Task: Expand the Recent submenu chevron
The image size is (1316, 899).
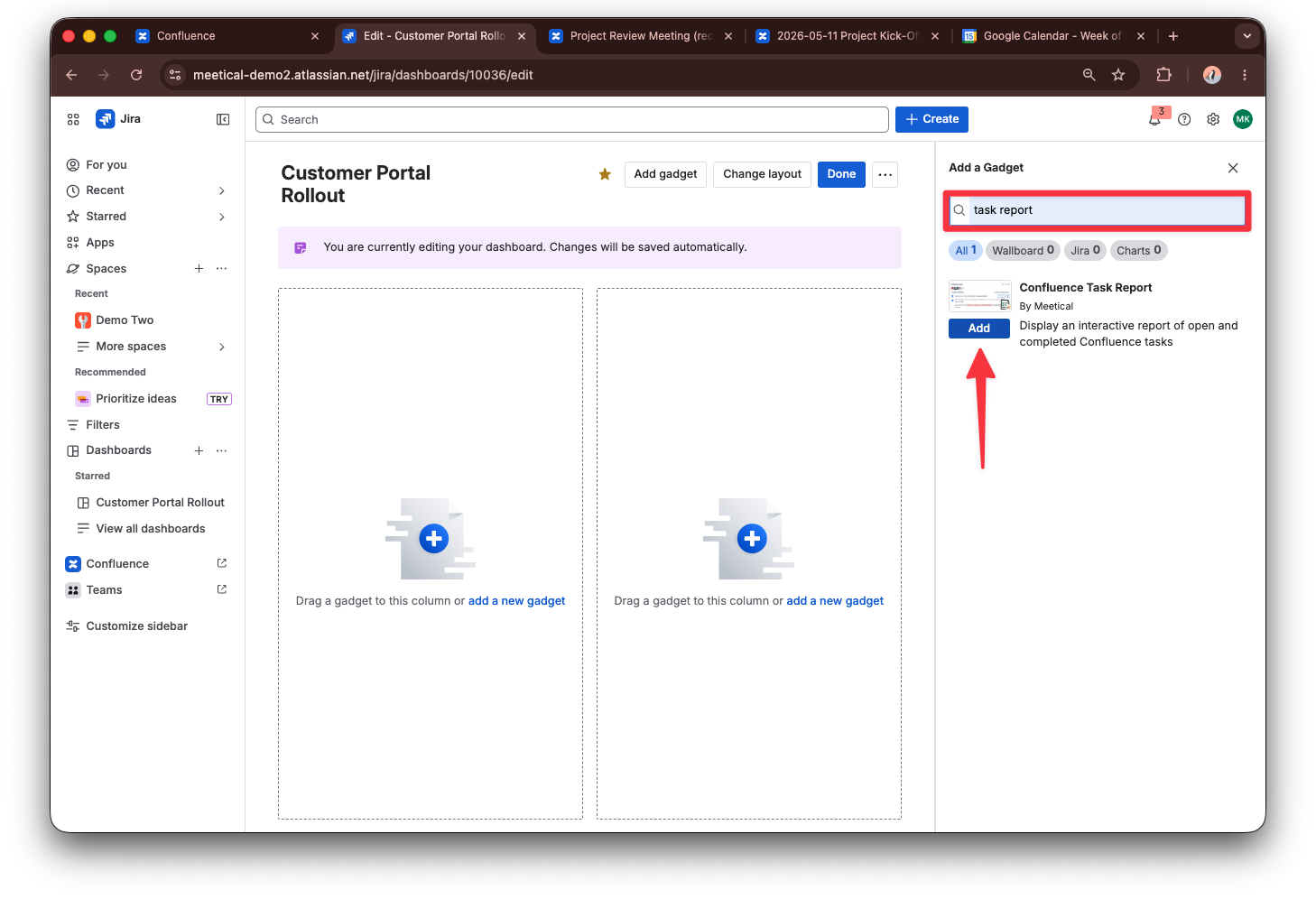Action: 222,190
